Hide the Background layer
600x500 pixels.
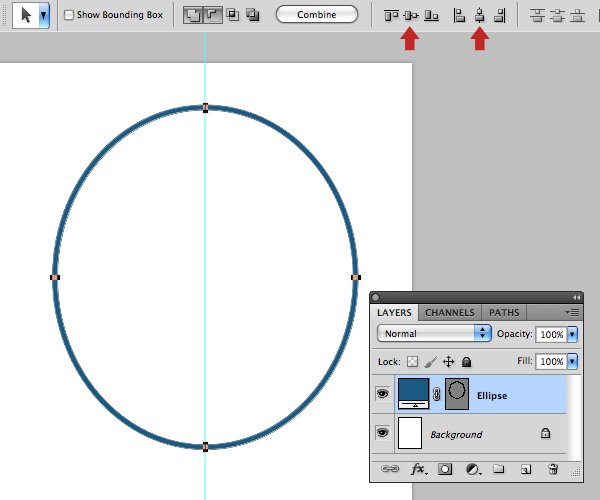point(382,433)
